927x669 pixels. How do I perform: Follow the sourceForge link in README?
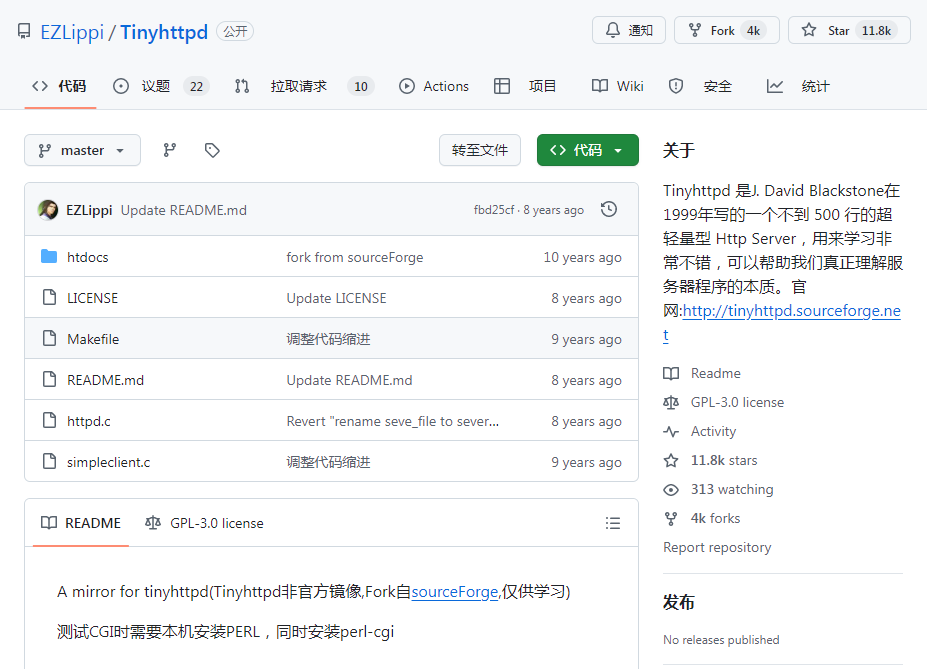[x=455, y=592]
